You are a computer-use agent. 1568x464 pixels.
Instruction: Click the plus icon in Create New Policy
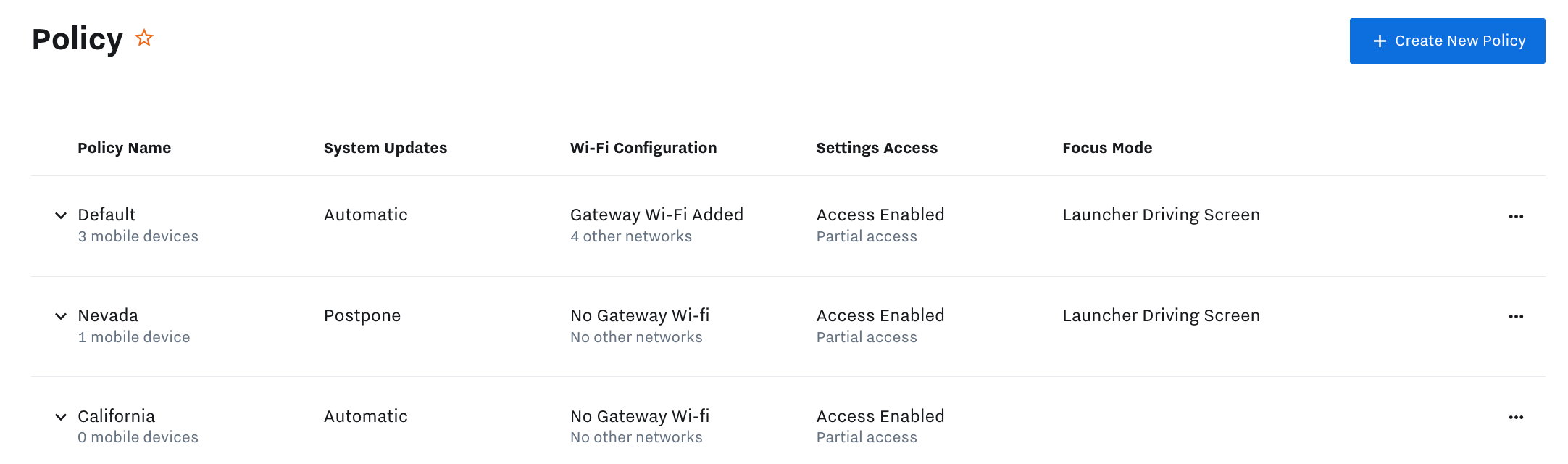tap(1380, 41)
